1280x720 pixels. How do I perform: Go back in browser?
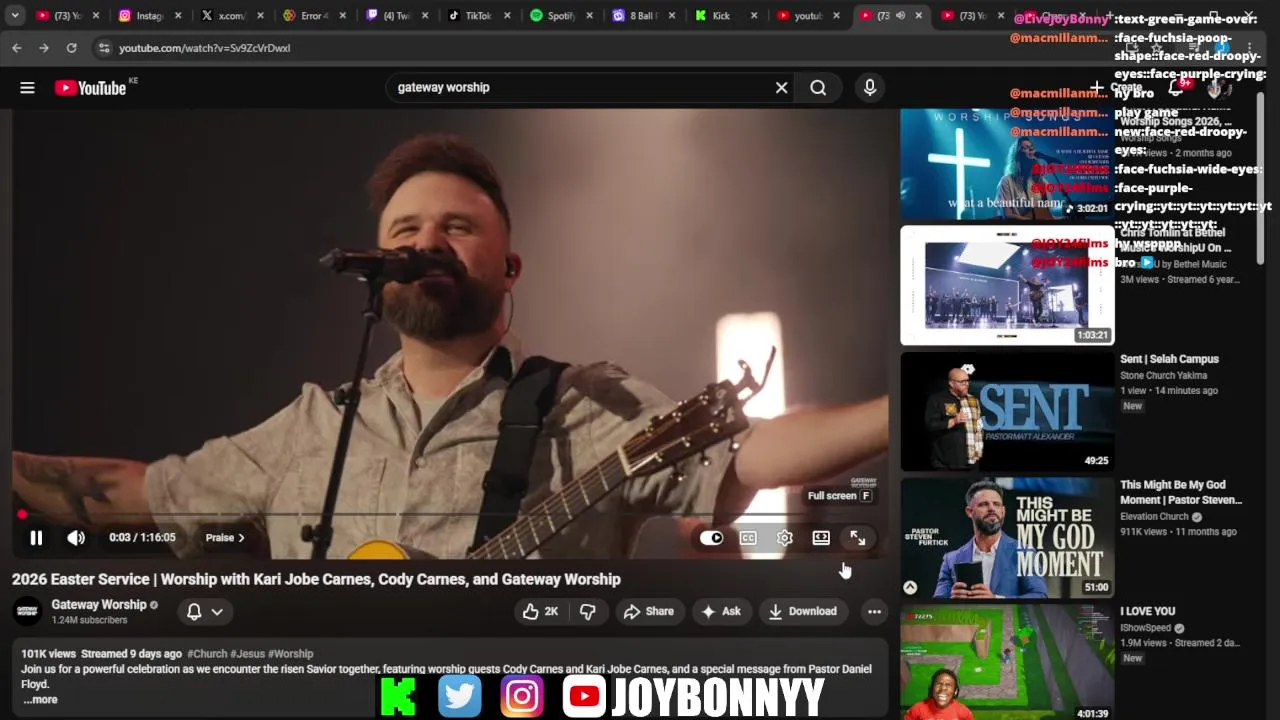click(17, 48)
